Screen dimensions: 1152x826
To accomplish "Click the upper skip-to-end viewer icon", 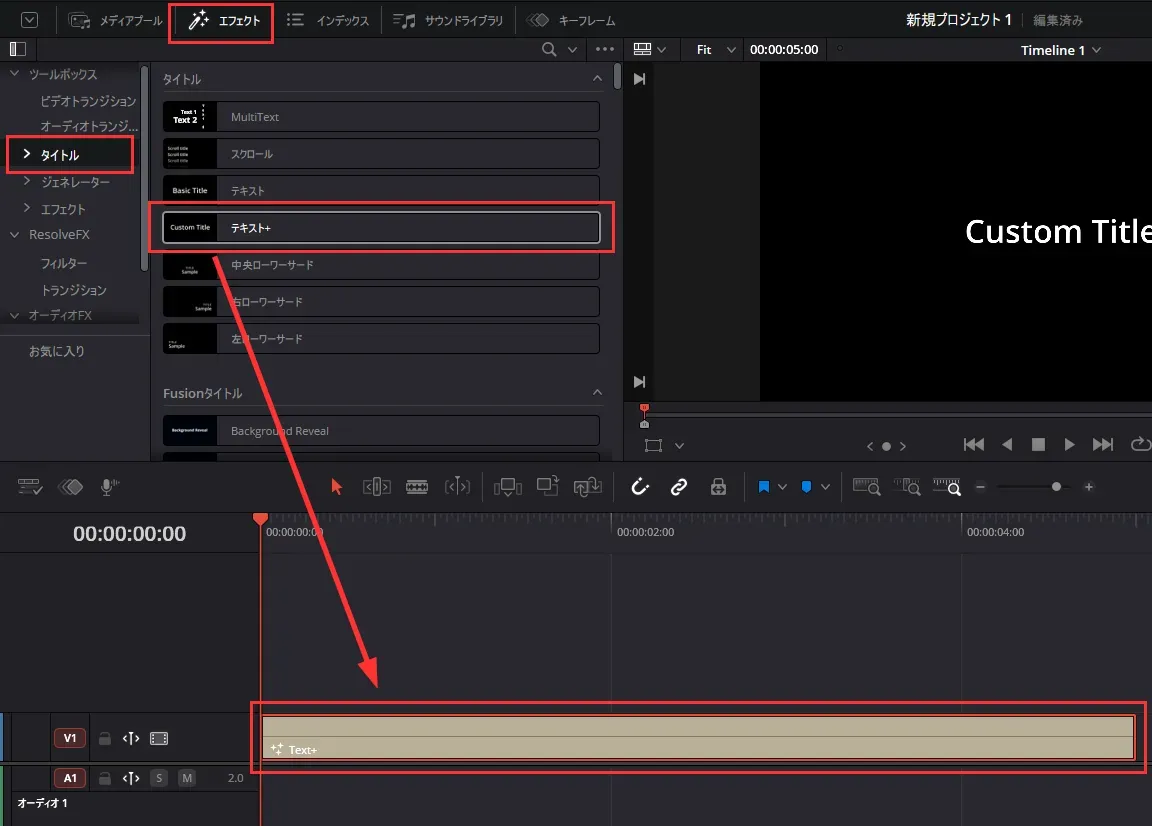I will [x=639, y=79].
